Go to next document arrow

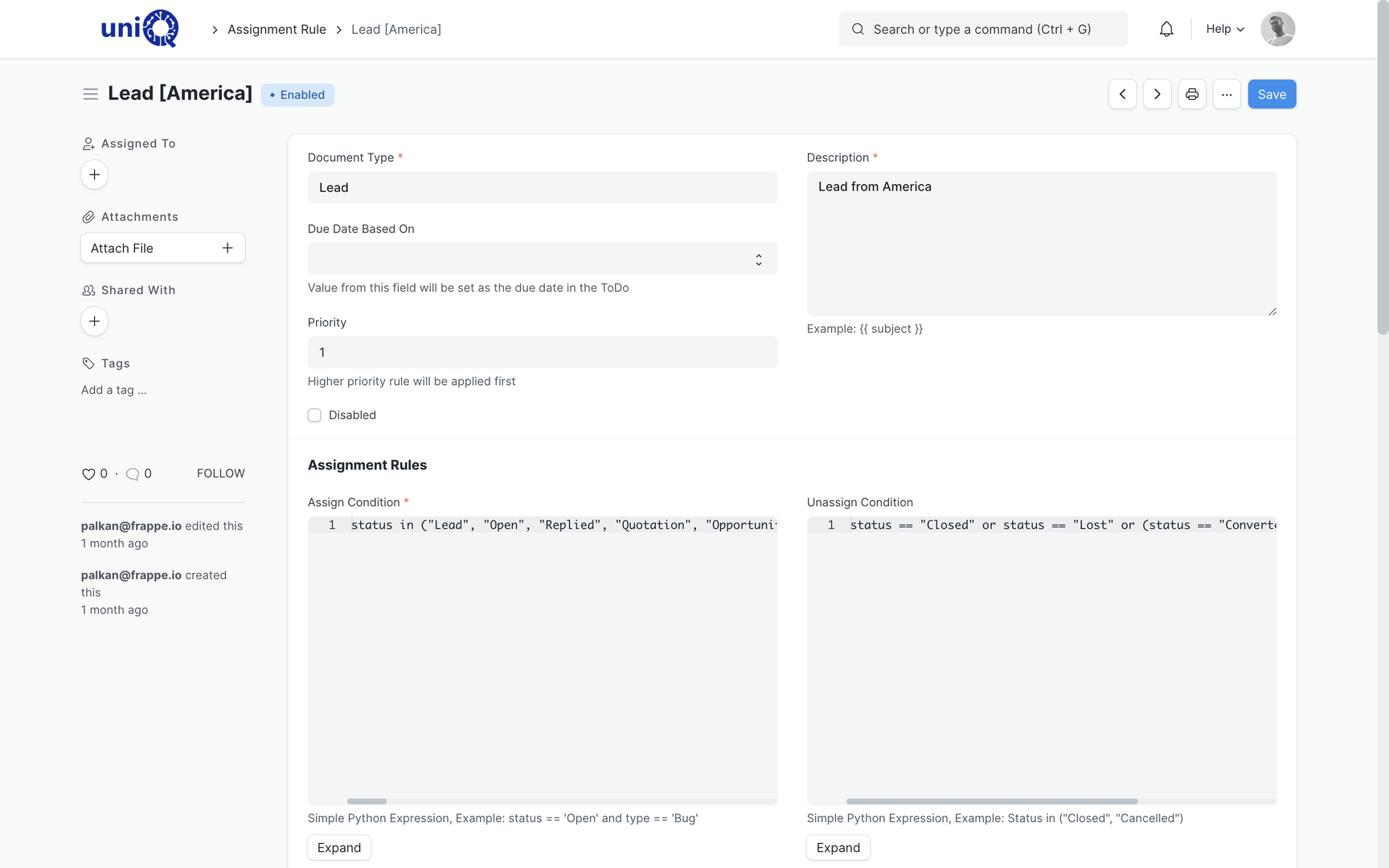(x=1157, y=94)
